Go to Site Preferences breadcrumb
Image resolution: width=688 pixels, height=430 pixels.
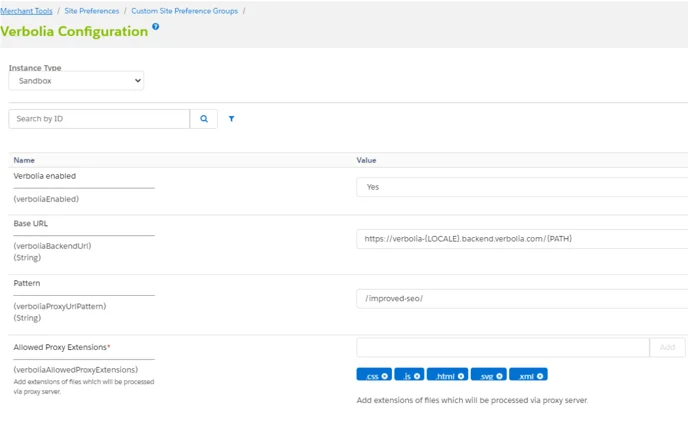coord(92,11)
